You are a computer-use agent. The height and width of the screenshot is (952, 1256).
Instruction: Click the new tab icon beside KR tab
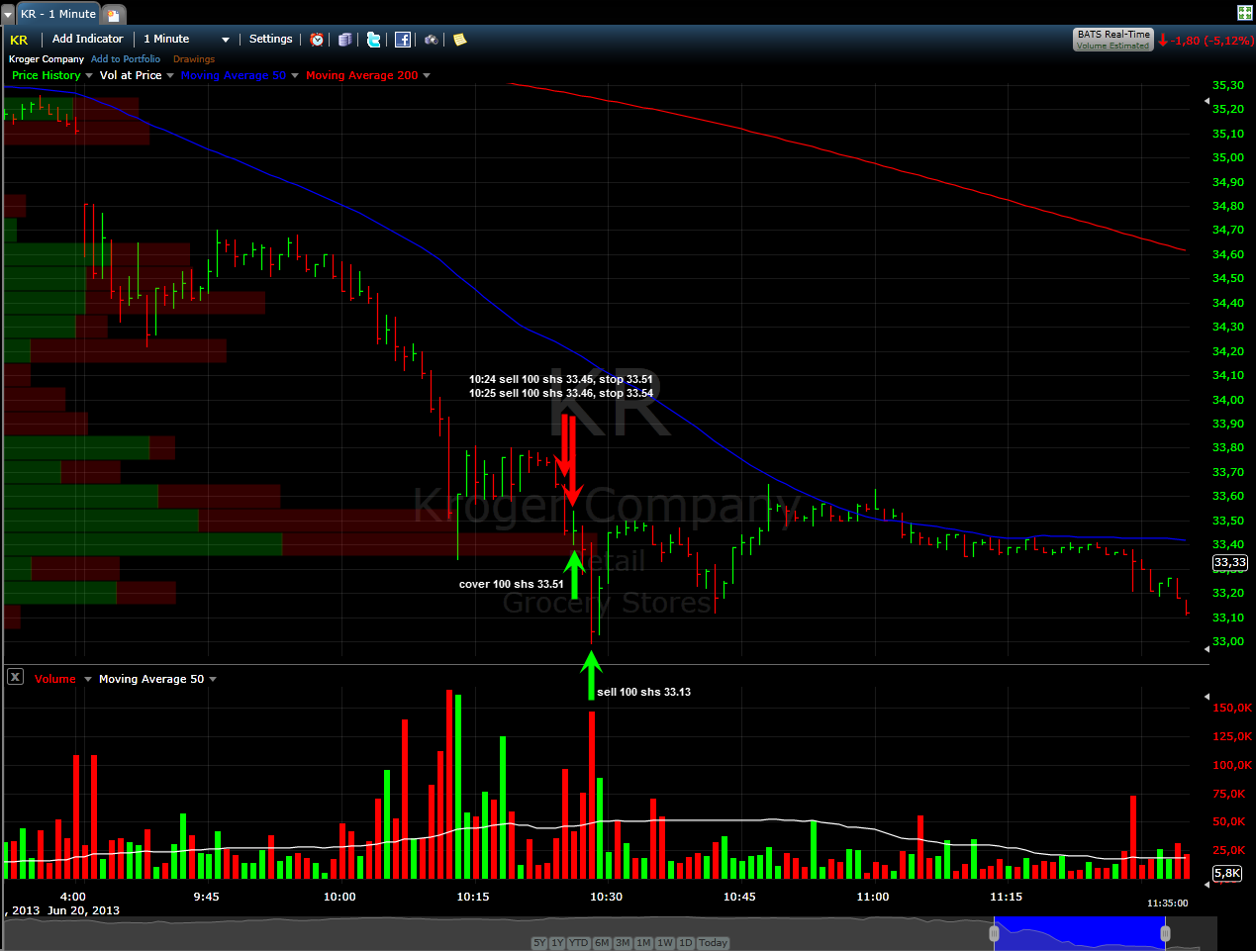point(113,15)
